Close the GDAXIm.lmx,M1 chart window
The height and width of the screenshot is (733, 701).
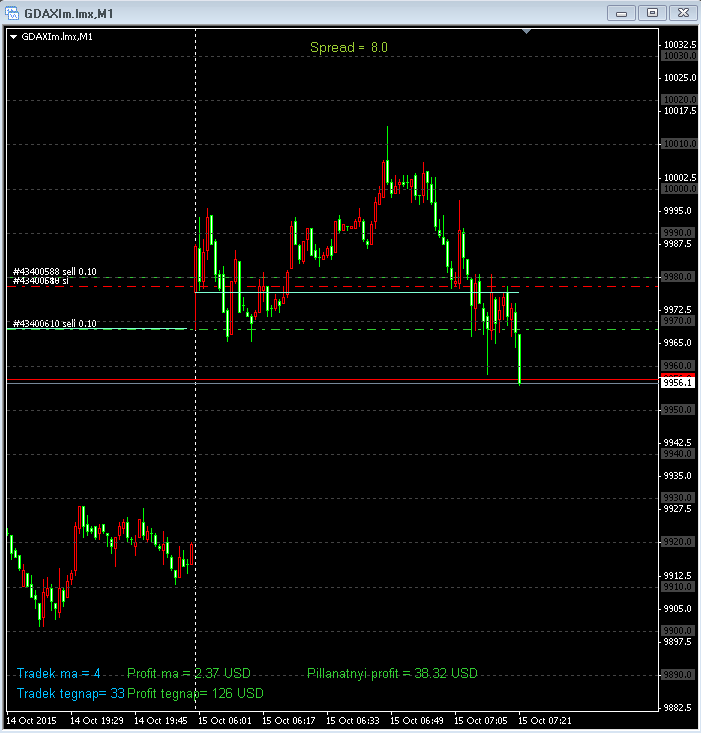click(x=682, y=13)
